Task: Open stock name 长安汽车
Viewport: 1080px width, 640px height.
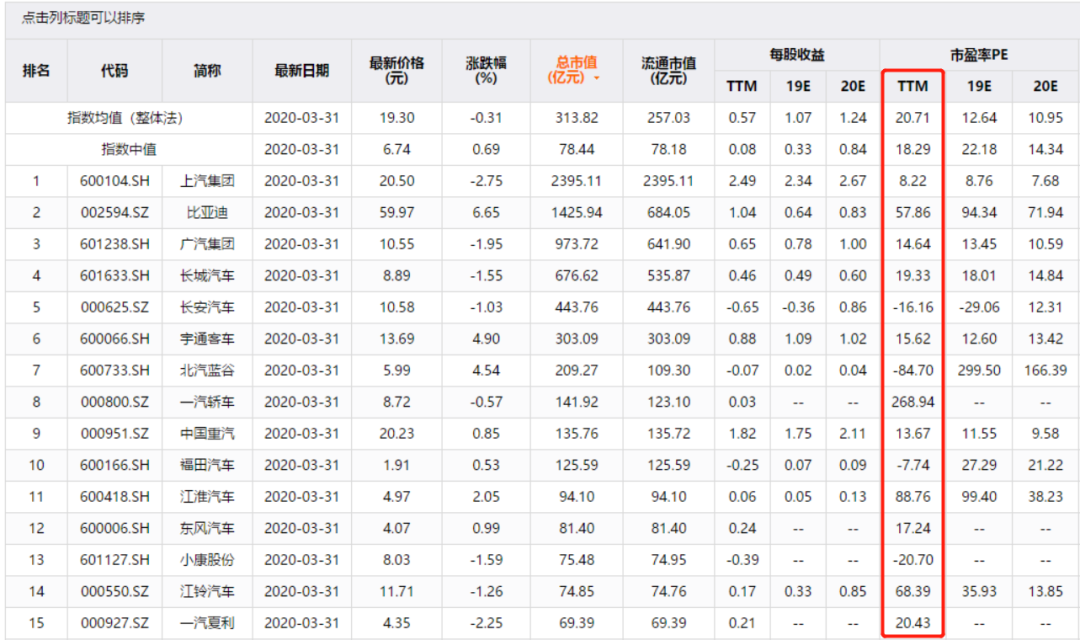Action: (207, 307)
